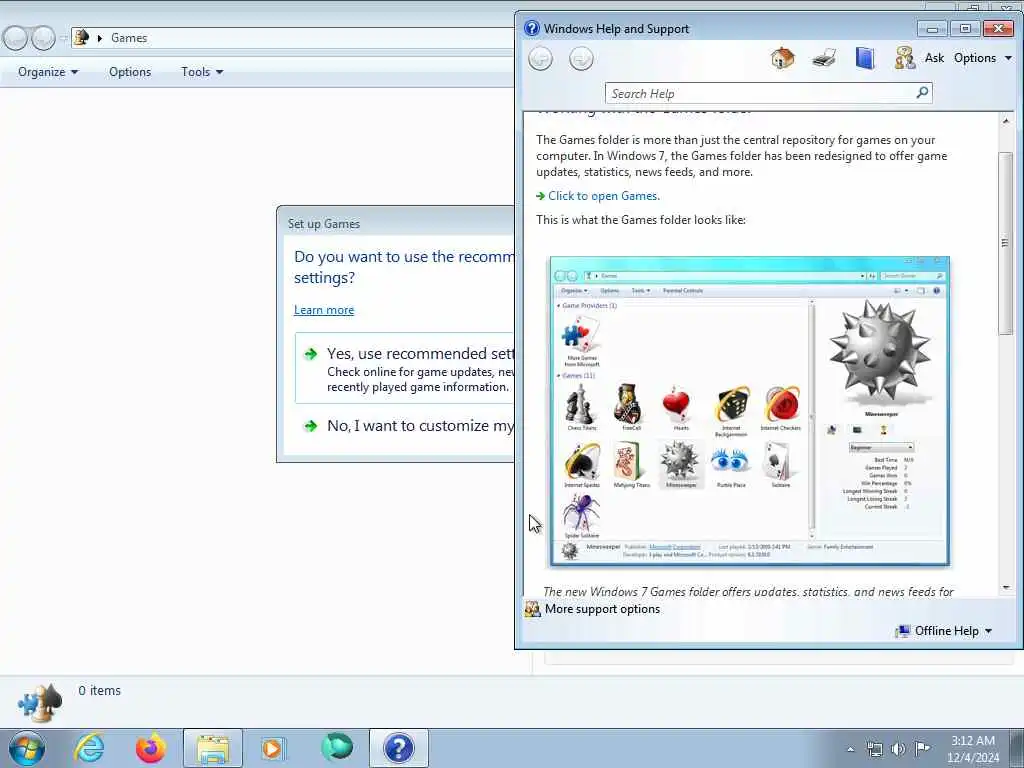This screenshot has width=1024, height=768.
Task: Click the Help home icon
Action: [x=782, y=58]
